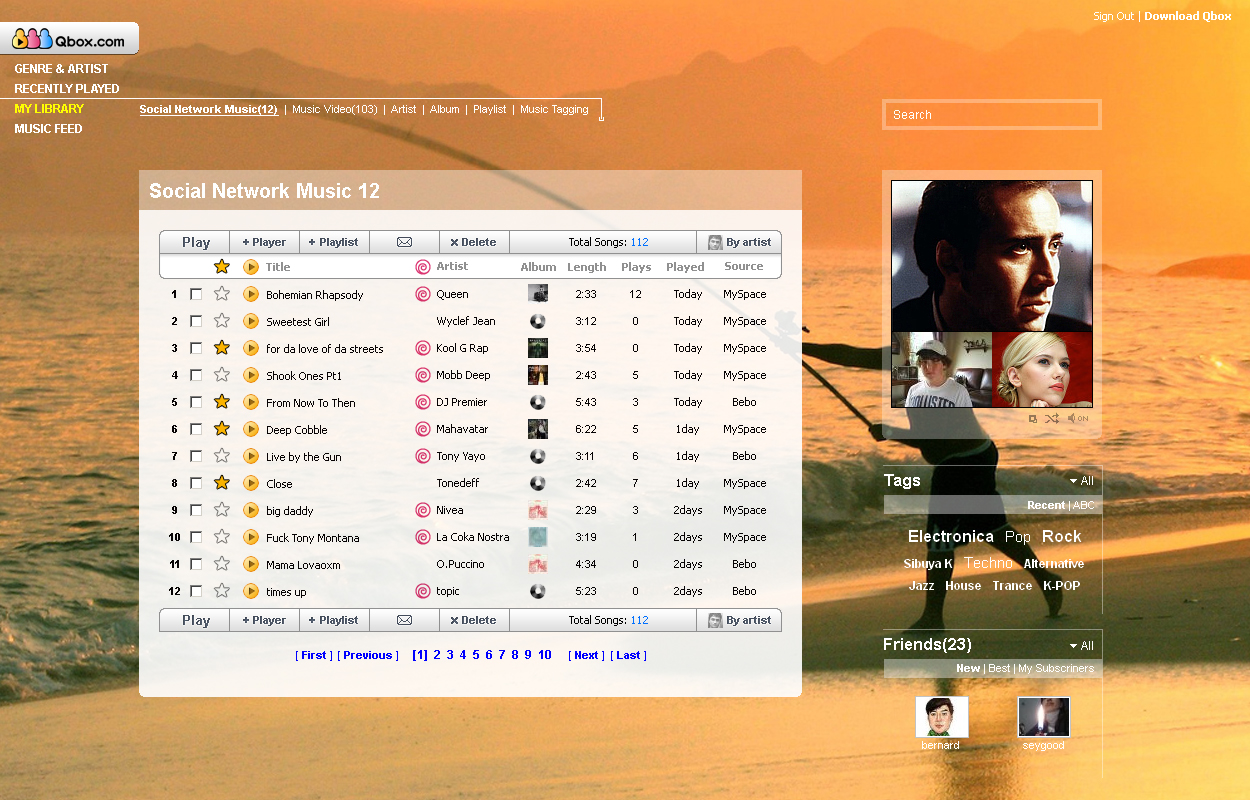
Task: Open album art for Bohemian Rhapsody
Action: click(538, 294)
